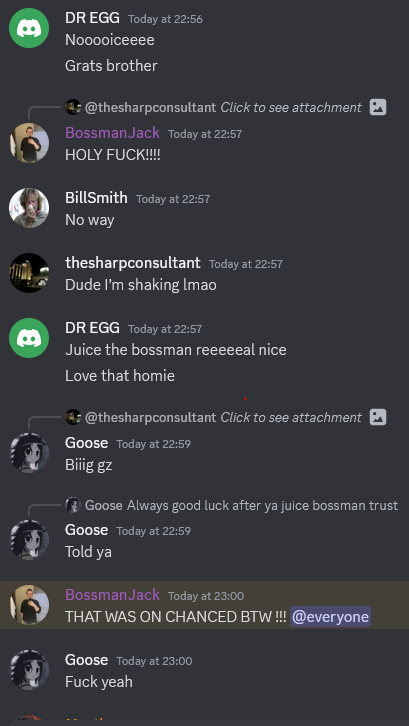Click BillSmith's profile avatar
409x726 pixels.
(29, 208)
